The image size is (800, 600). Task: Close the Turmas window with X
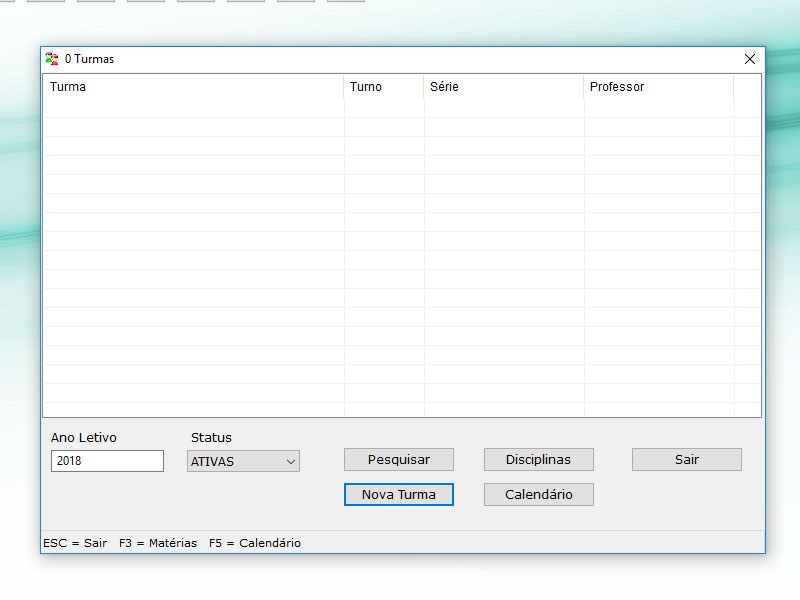(750, 59)
